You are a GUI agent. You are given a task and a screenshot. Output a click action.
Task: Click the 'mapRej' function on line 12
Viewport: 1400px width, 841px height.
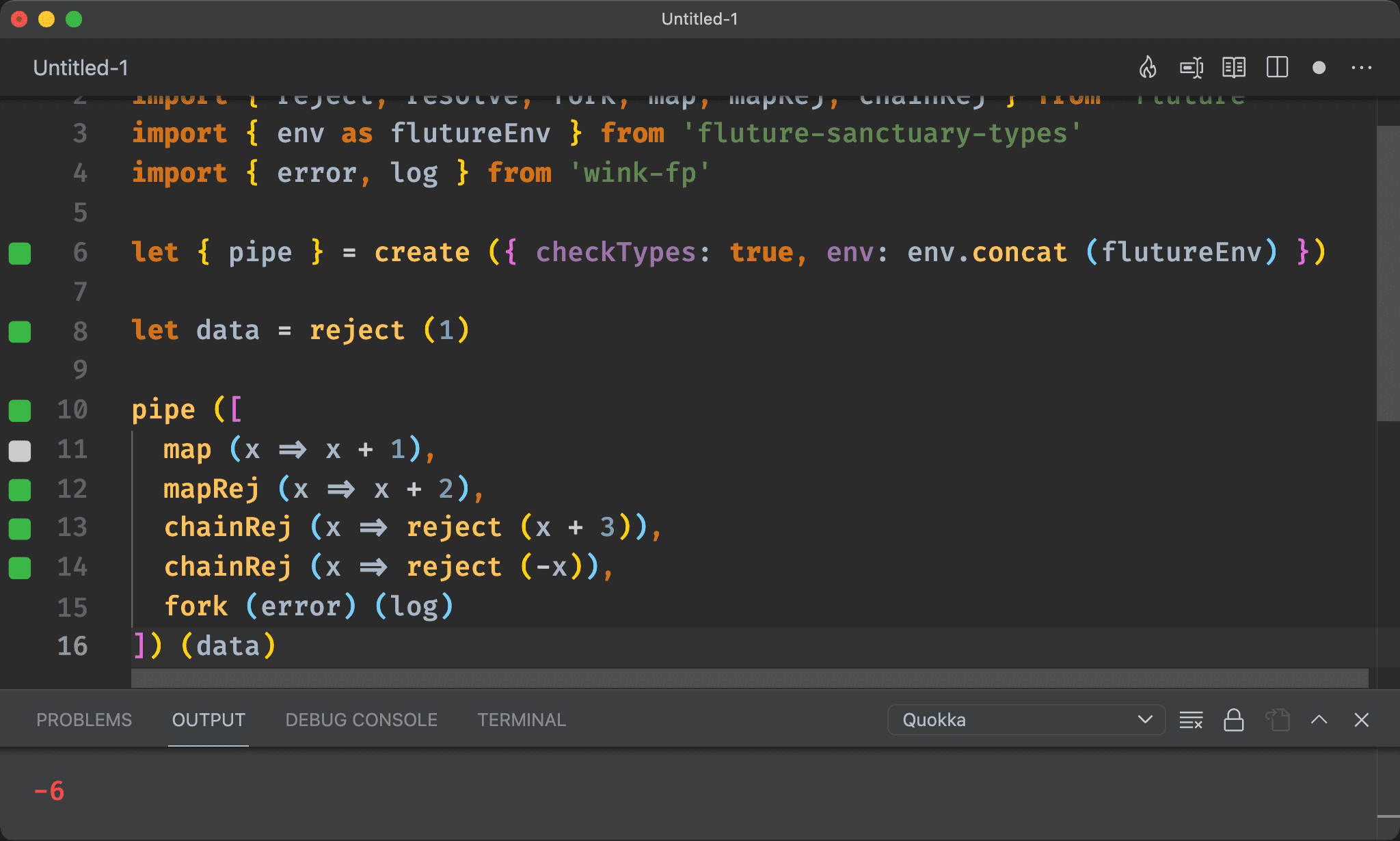(x=211, y=490)
